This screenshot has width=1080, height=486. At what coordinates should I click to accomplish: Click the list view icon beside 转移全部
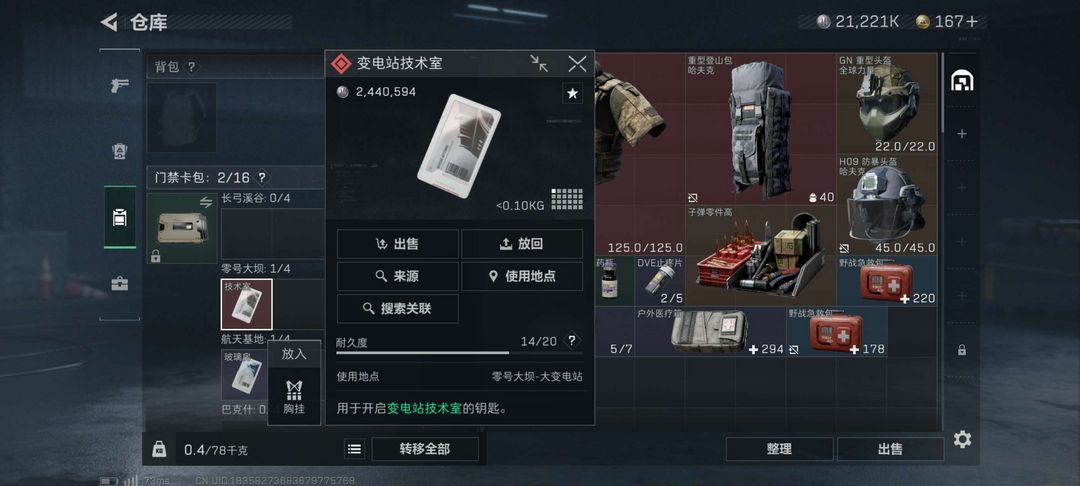(355, 449)
